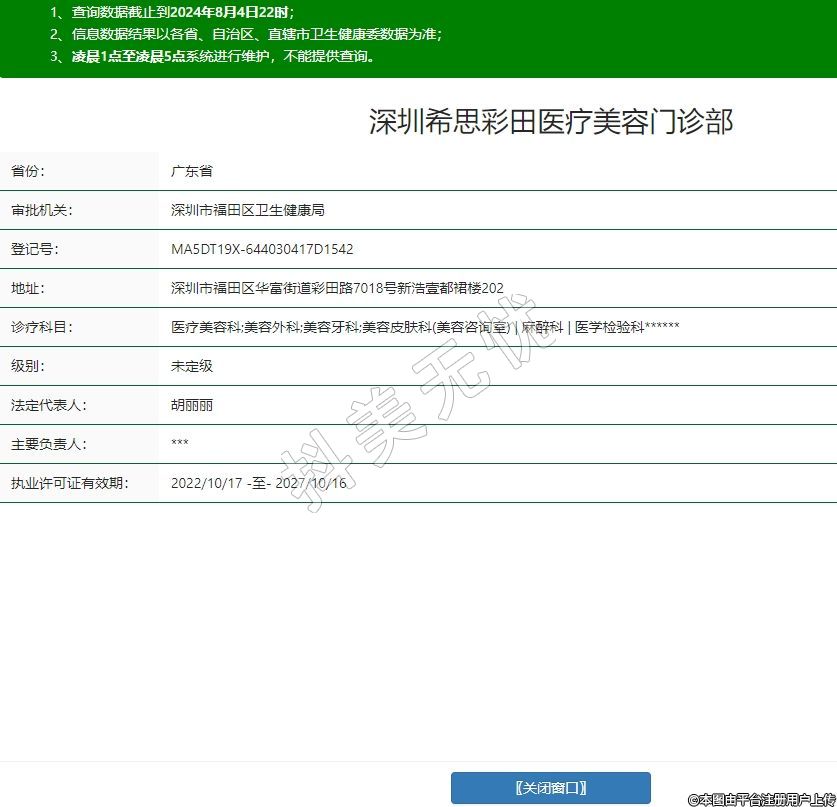Click the 深圳市福田区卫生健康局 value text
The width and height of the screenshot is (837, 807).
coord(248,210)
